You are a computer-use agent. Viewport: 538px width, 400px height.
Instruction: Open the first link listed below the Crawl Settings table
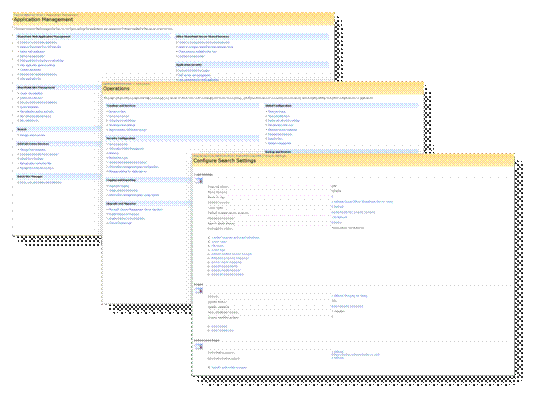coord(235,237)
